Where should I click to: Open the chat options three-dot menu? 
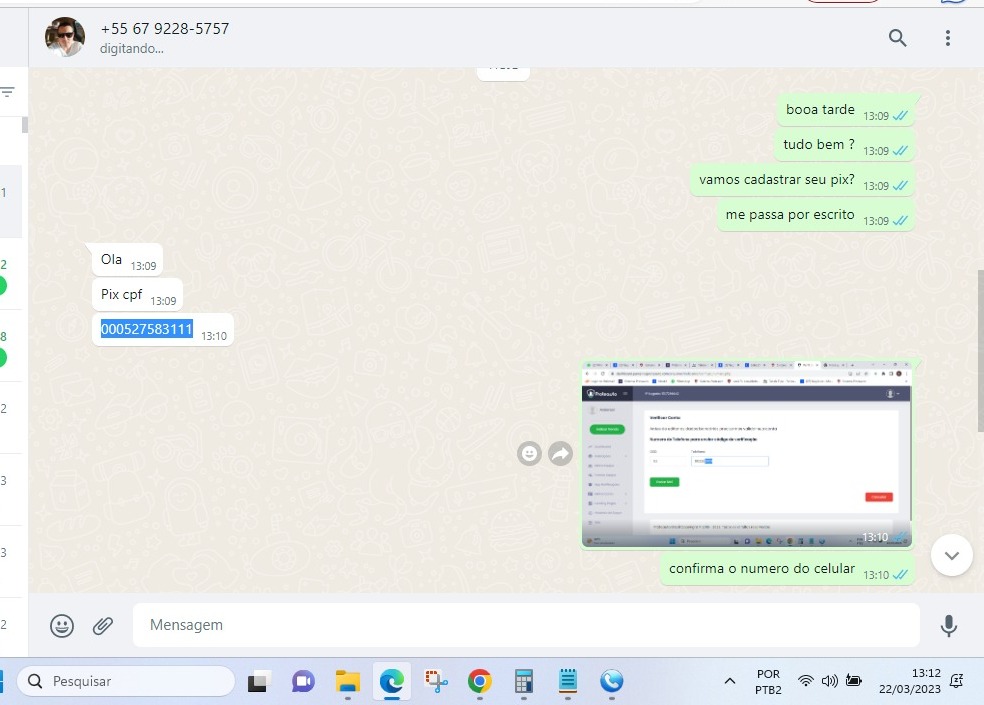click(947, 38)
